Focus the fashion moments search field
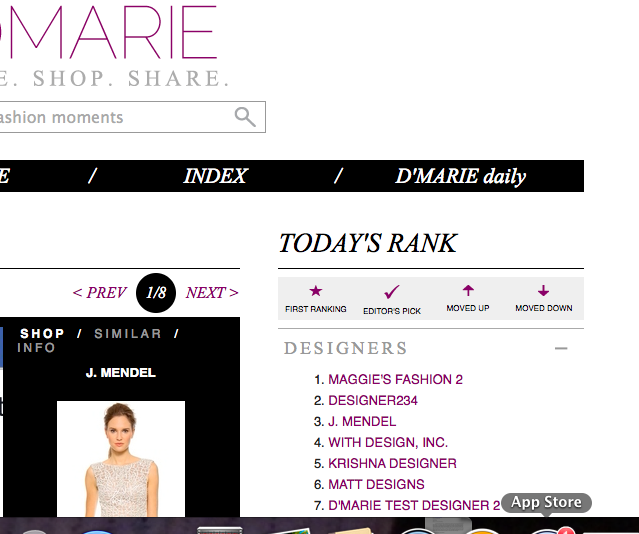The height and width of the screenshot is (534, 639). click(x=132, y=117)
